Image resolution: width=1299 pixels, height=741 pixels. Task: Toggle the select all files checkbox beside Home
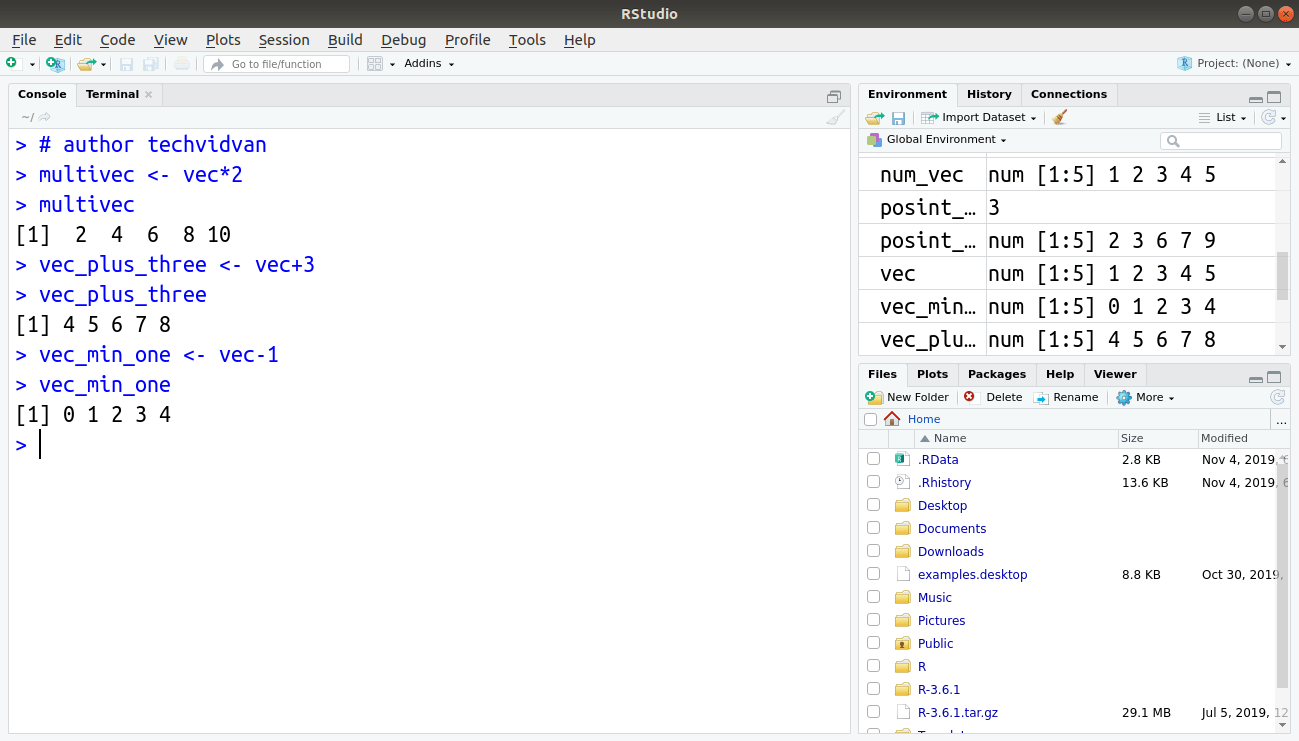[x=870, y=420]
